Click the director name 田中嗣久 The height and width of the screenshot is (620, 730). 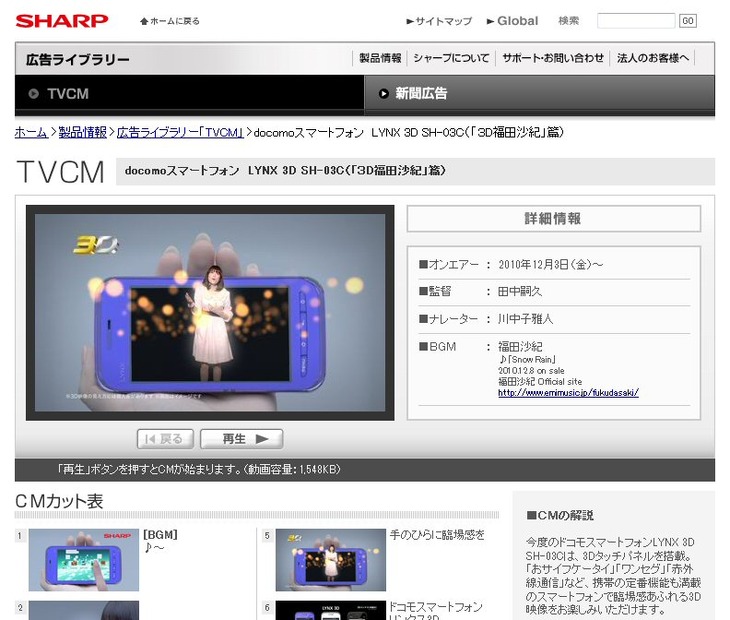coord(520,292)
